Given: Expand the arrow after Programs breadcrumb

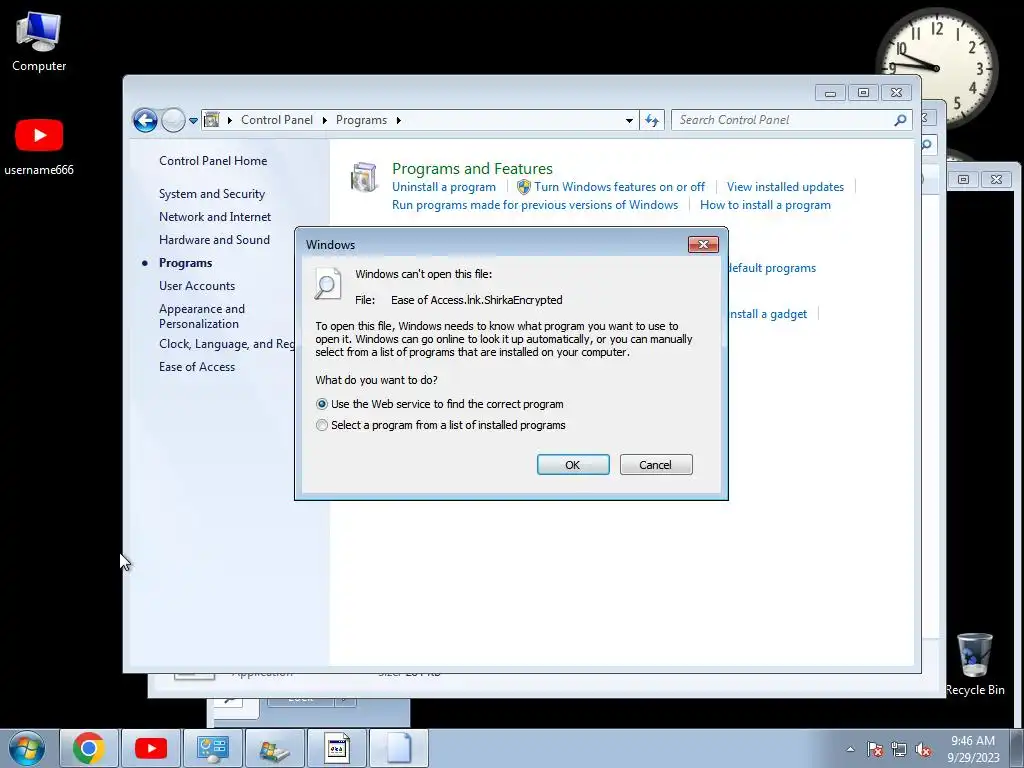Looking at the screenshot, I should pos(398,120).
